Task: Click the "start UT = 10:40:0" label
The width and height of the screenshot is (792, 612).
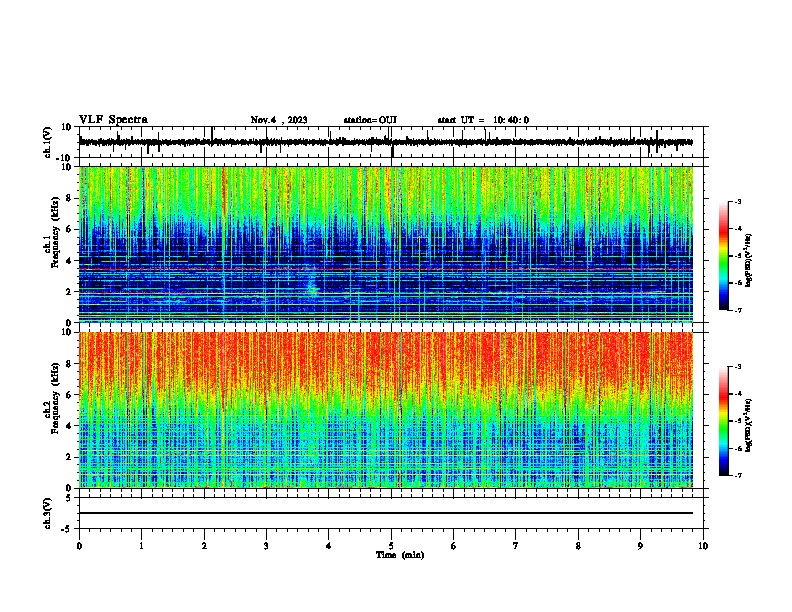Action: click(483, 120)
